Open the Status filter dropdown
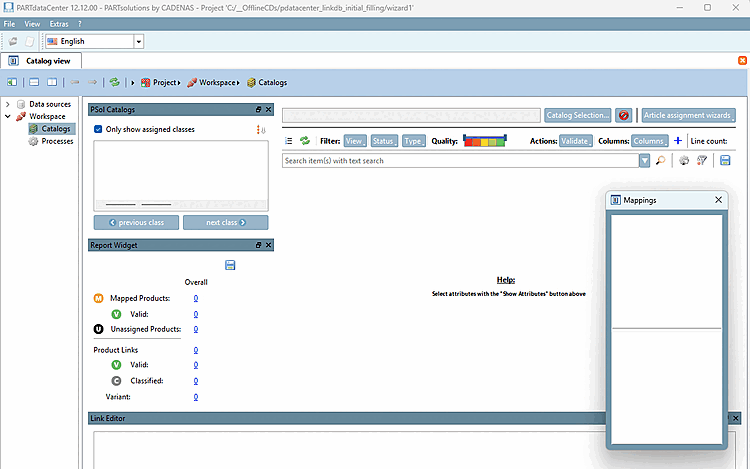This screenshot has height=469, width=750. pyautogui.click(x=384, y=141)
